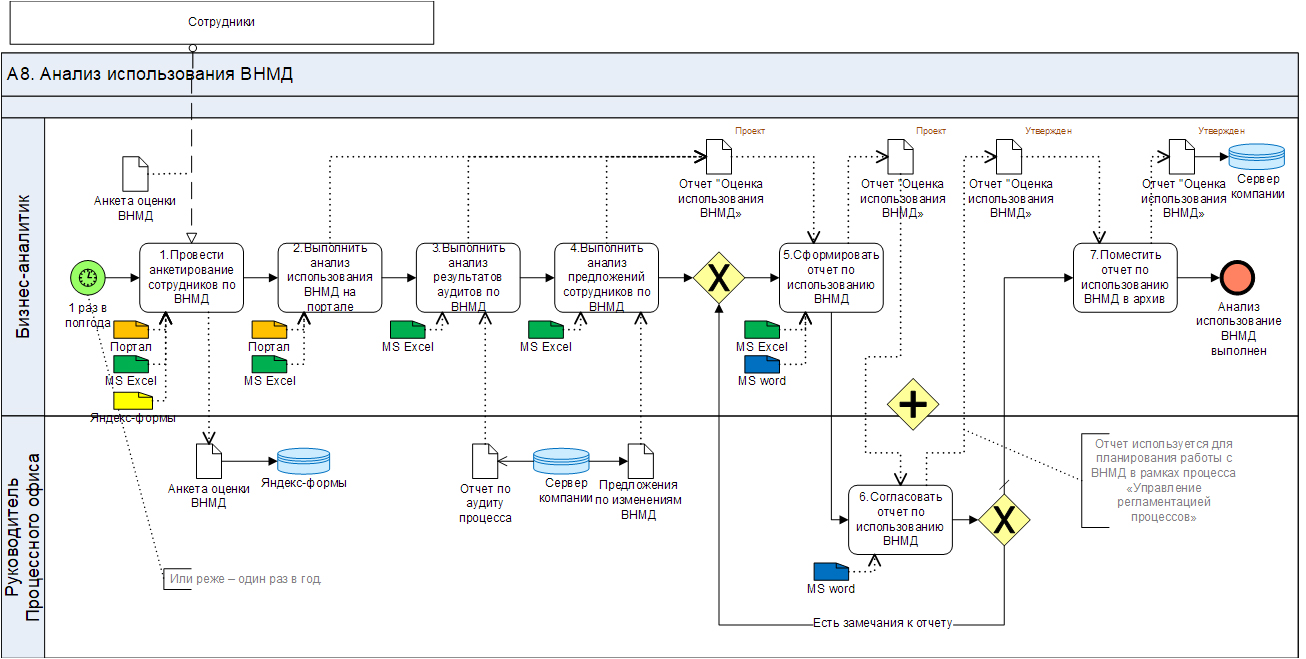Click the top-right Сервер компании database icon

[x=1256, y=157]
